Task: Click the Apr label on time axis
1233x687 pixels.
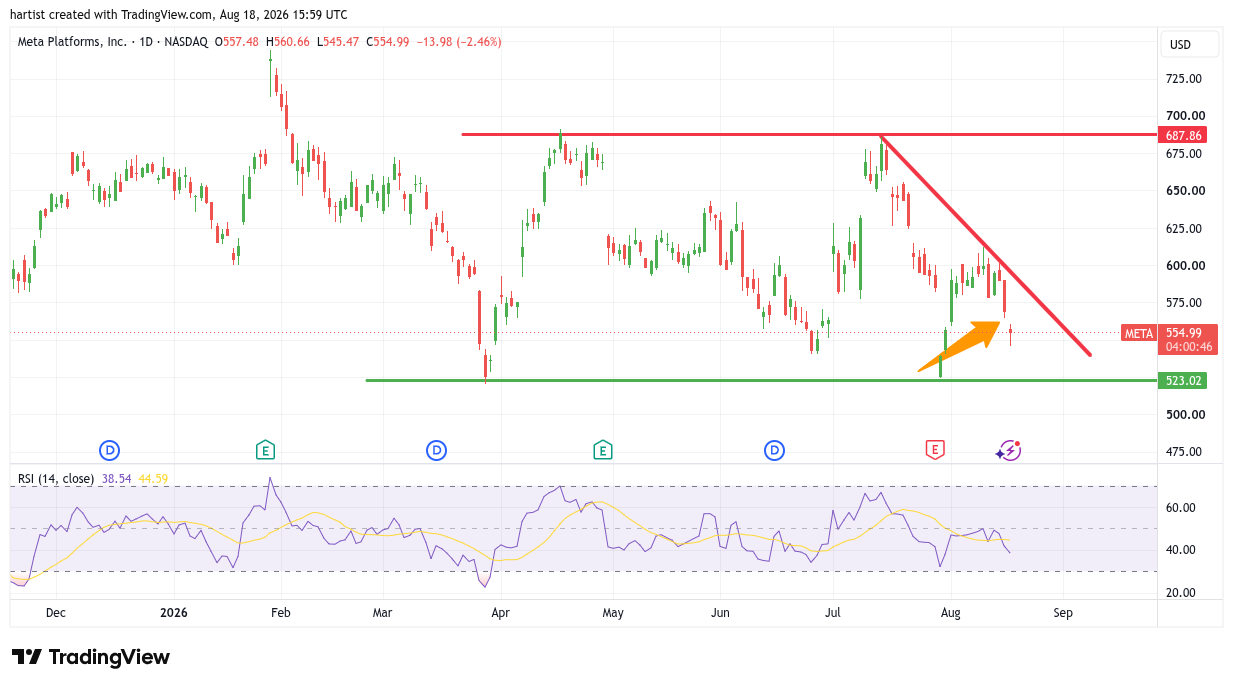Action: point(500,613)
